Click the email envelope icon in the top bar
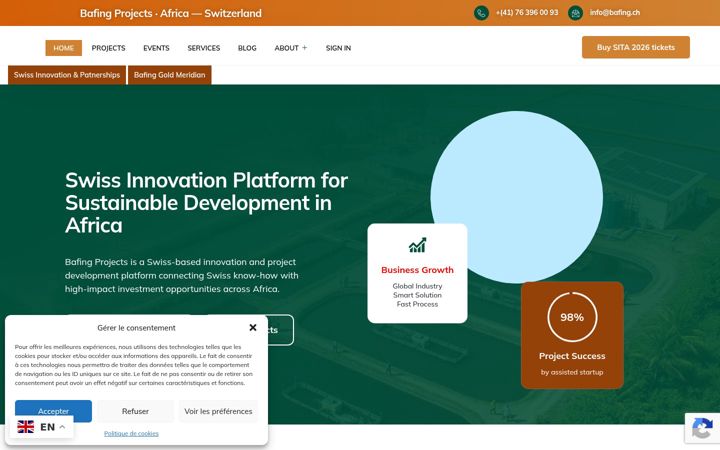Image resolution: width=720 pixels, height=450 pixels. 575,13
